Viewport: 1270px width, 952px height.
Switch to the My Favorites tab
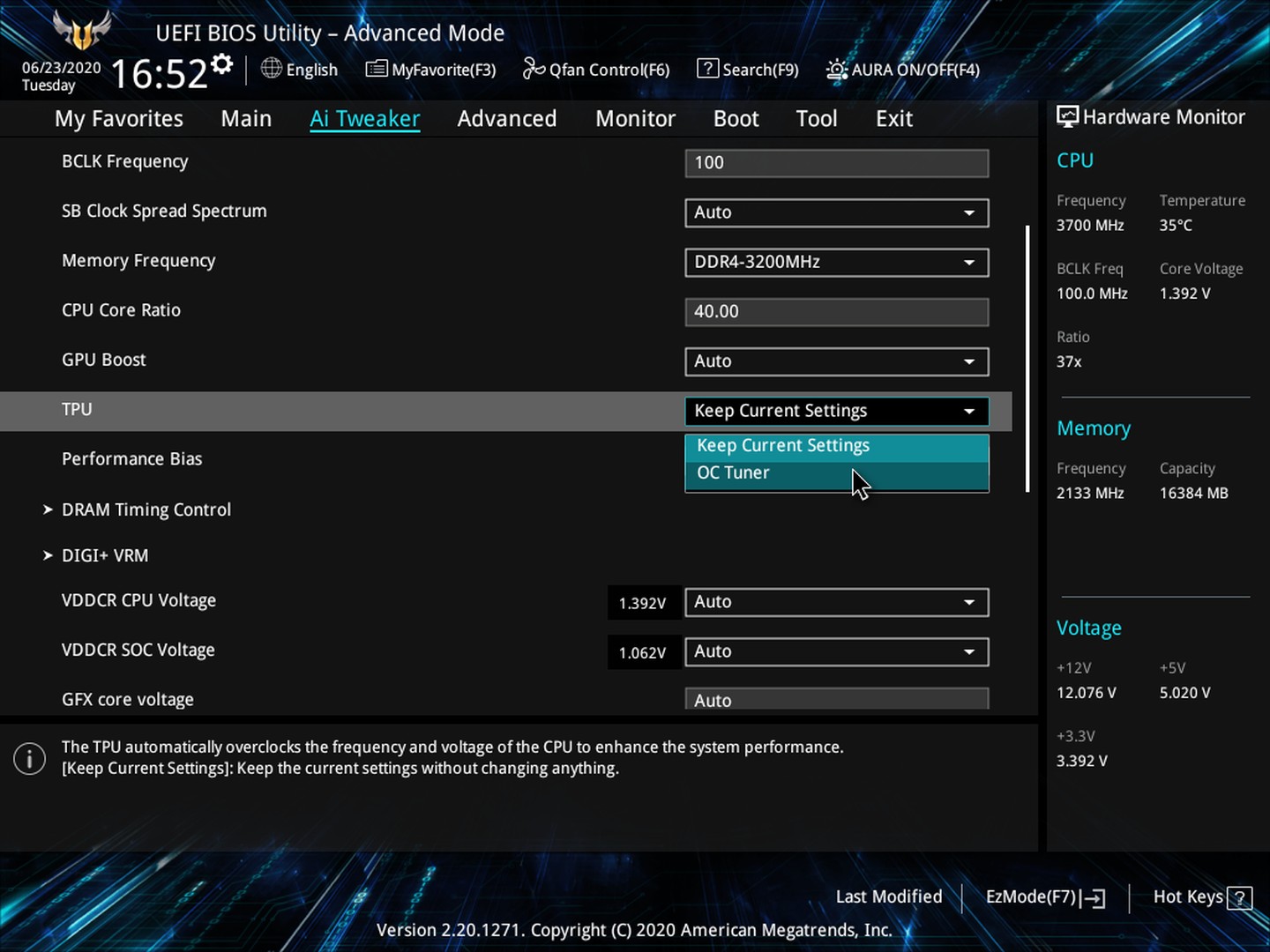point(119,119)
